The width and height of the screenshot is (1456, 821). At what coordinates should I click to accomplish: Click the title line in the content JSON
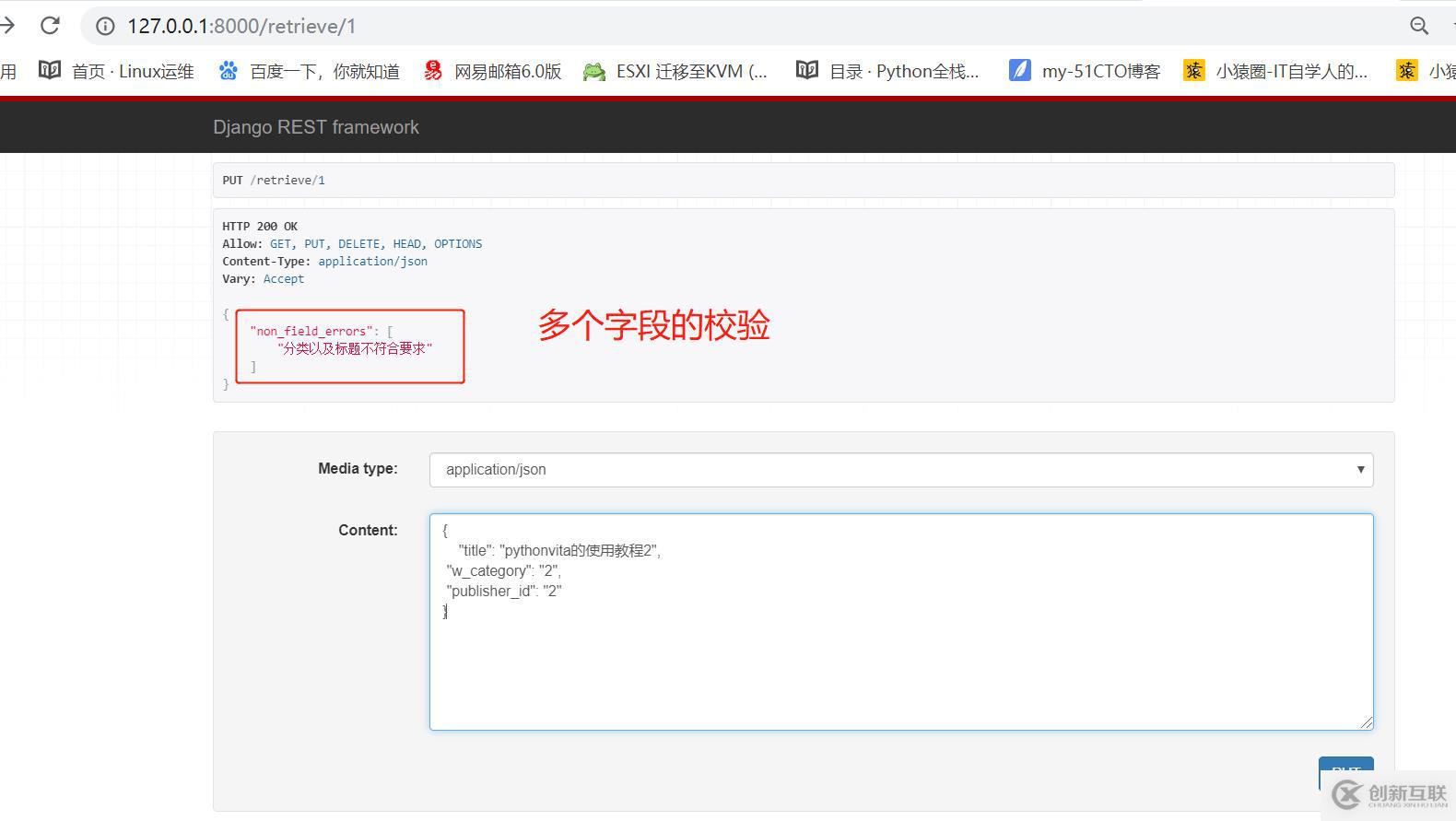tap(559, 550)
